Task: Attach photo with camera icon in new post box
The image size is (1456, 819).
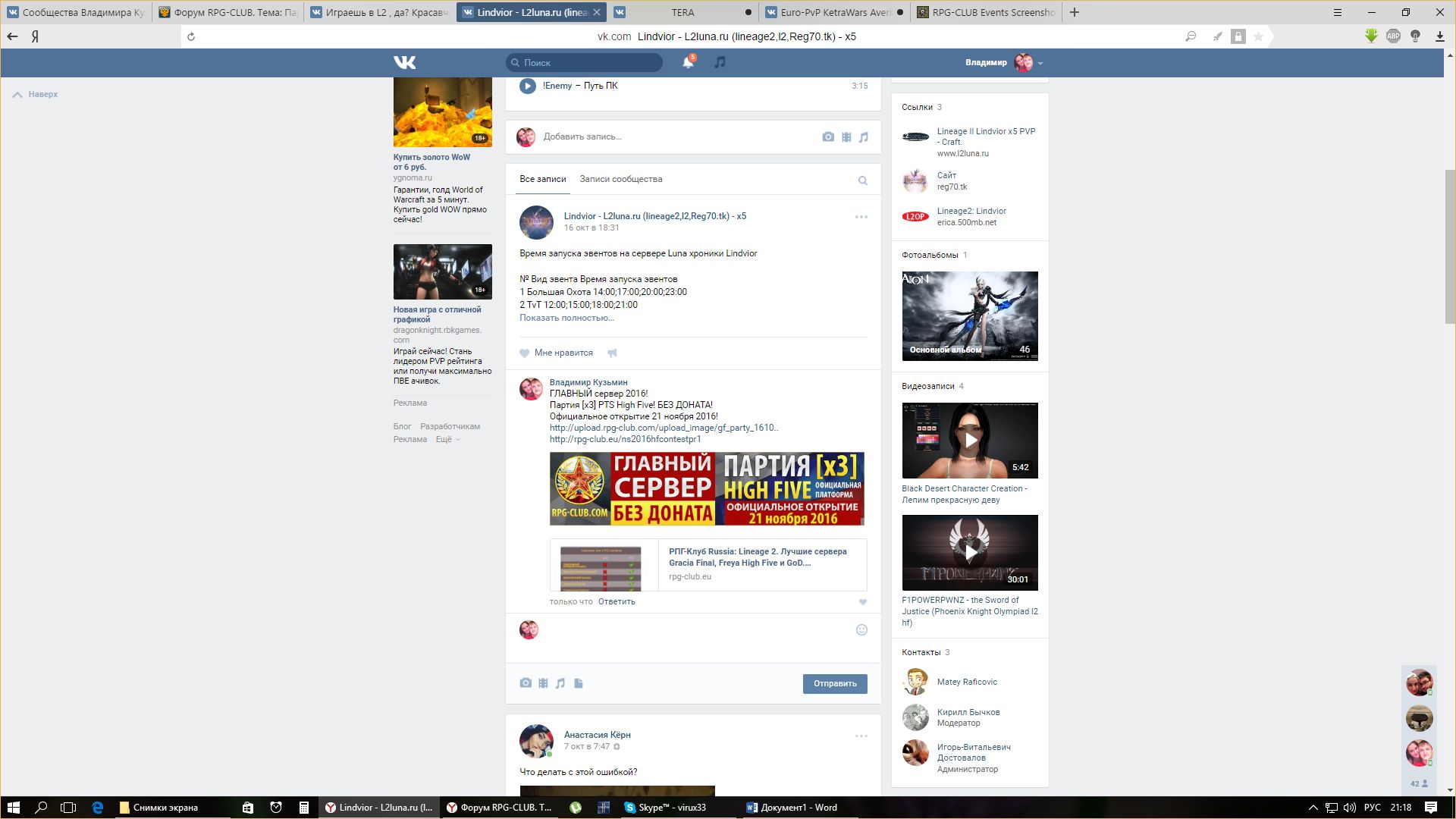Action: pyautogui.click(x=827, y=136)
